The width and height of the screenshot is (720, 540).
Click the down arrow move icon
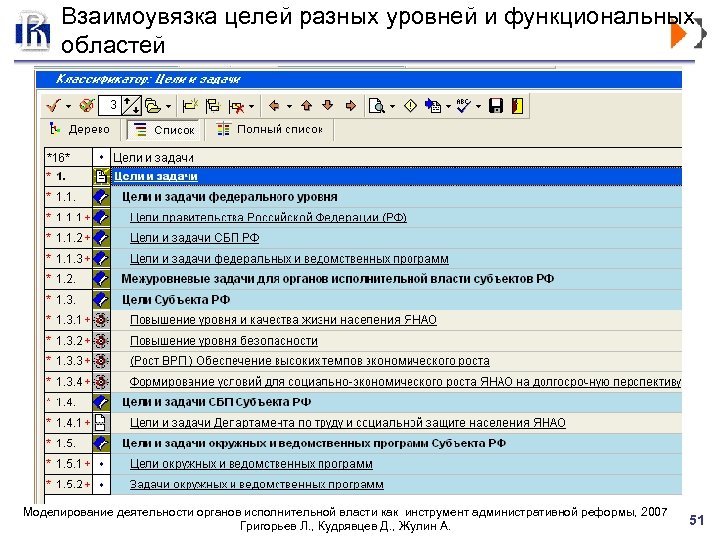pyautogui.click(x=327, y=106)
